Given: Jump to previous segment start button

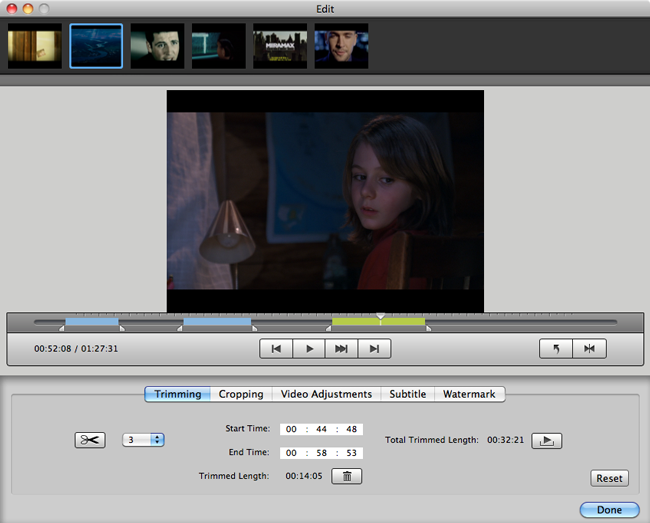Looking at the screenshot, I should [276, 349].
